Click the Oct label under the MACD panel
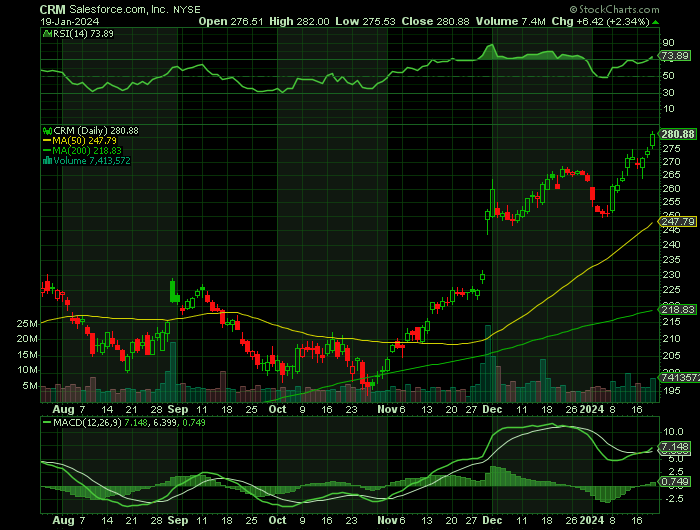The image size is (700, 530). click(277, 520)
